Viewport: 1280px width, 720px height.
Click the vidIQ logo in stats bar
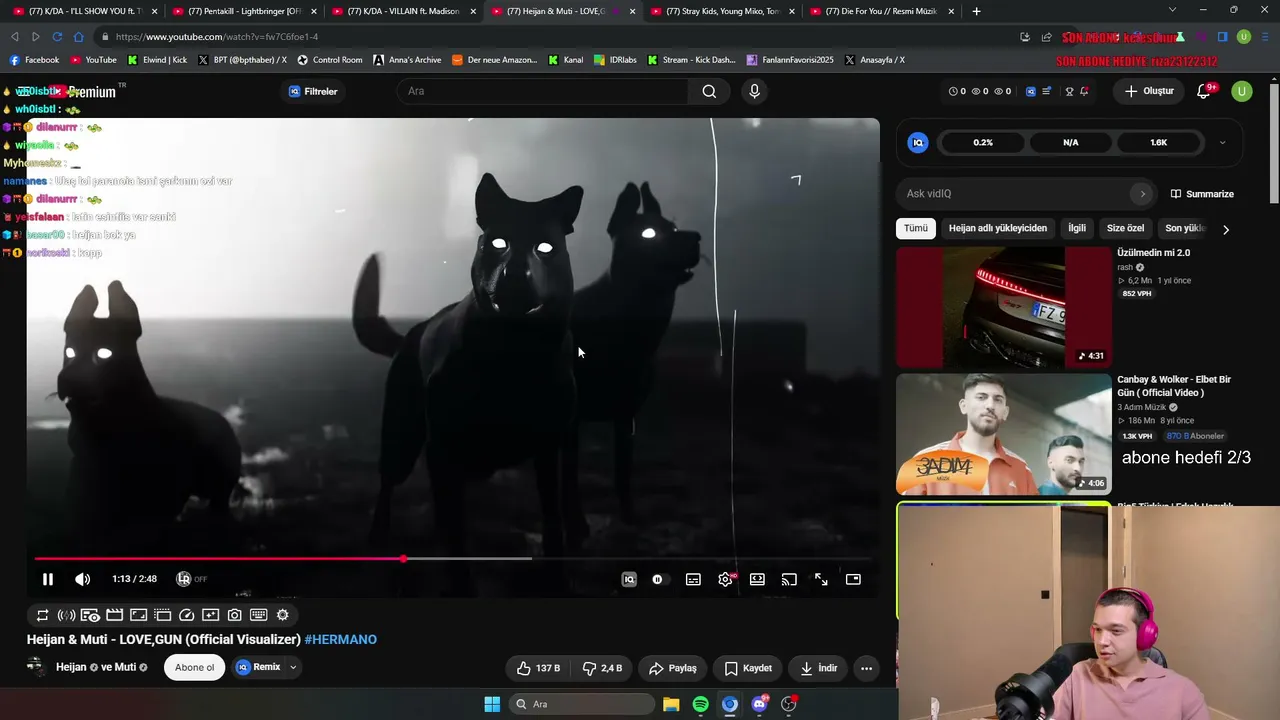(x=918, y=142)
